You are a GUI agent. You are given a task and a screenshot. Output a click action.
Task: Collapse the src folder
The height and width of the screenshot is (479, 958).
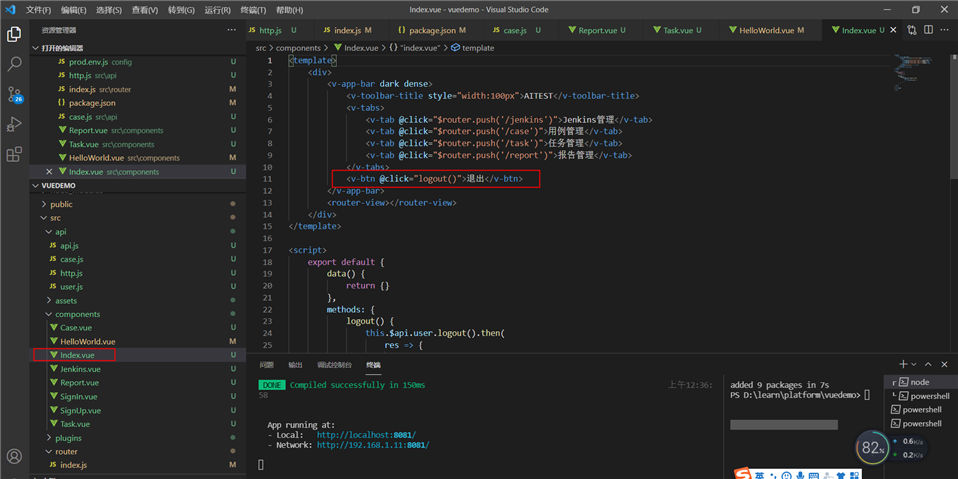click(137, 218)
